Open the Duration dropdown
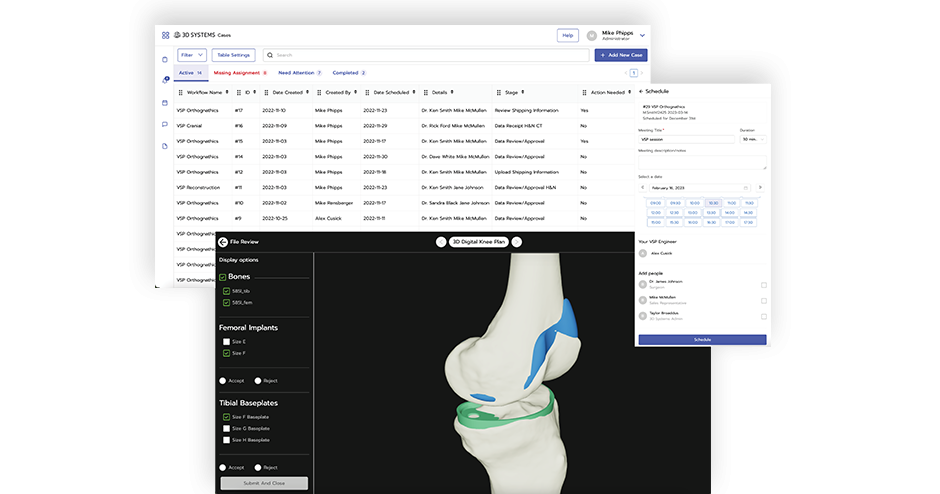 (753, 140)
